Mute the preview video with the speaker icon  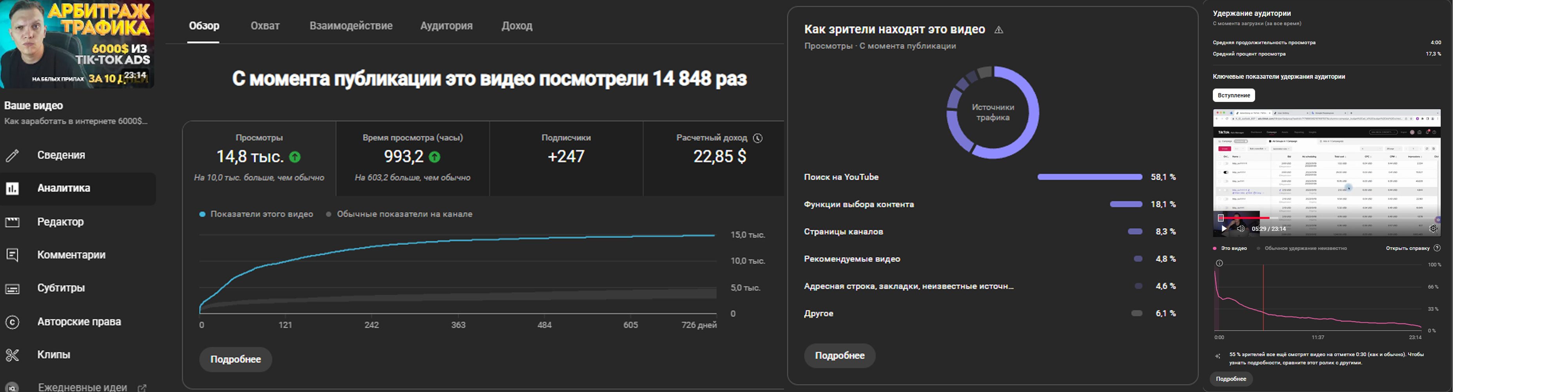[1241, 229]
